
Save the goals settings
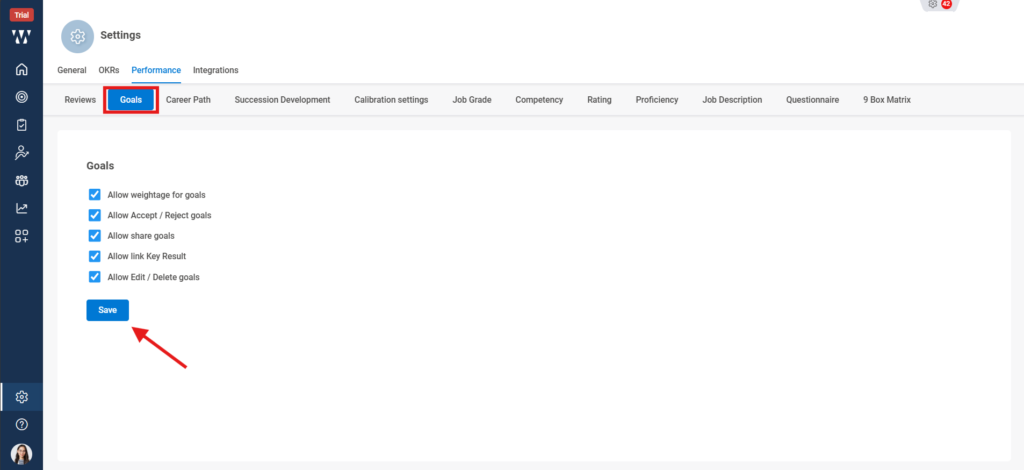pos(108,310)
